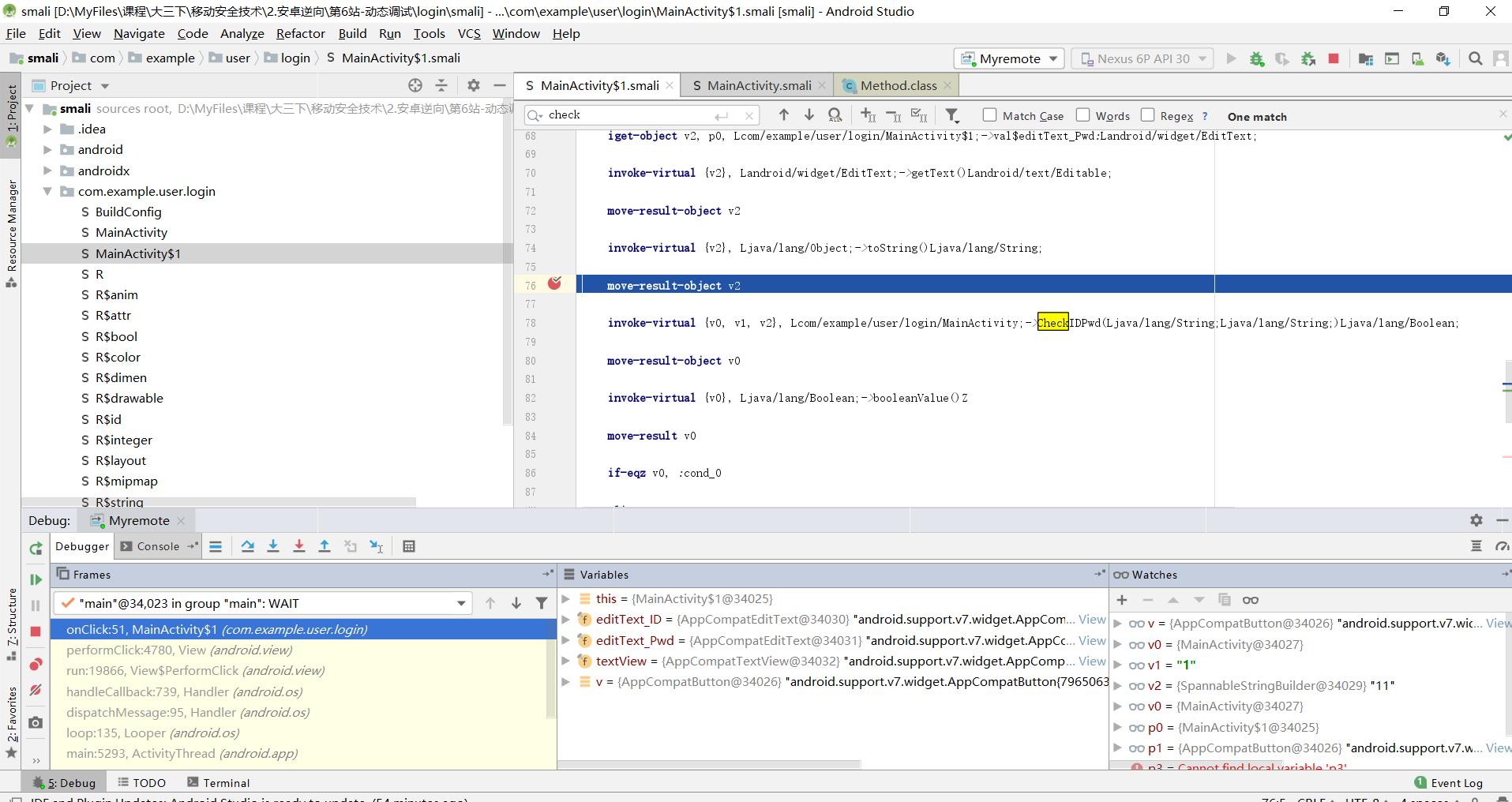The height and width of the screenshot is (802, 1512).
Task: Switch to MainActivity.smali tab
Action: (759, 85)
